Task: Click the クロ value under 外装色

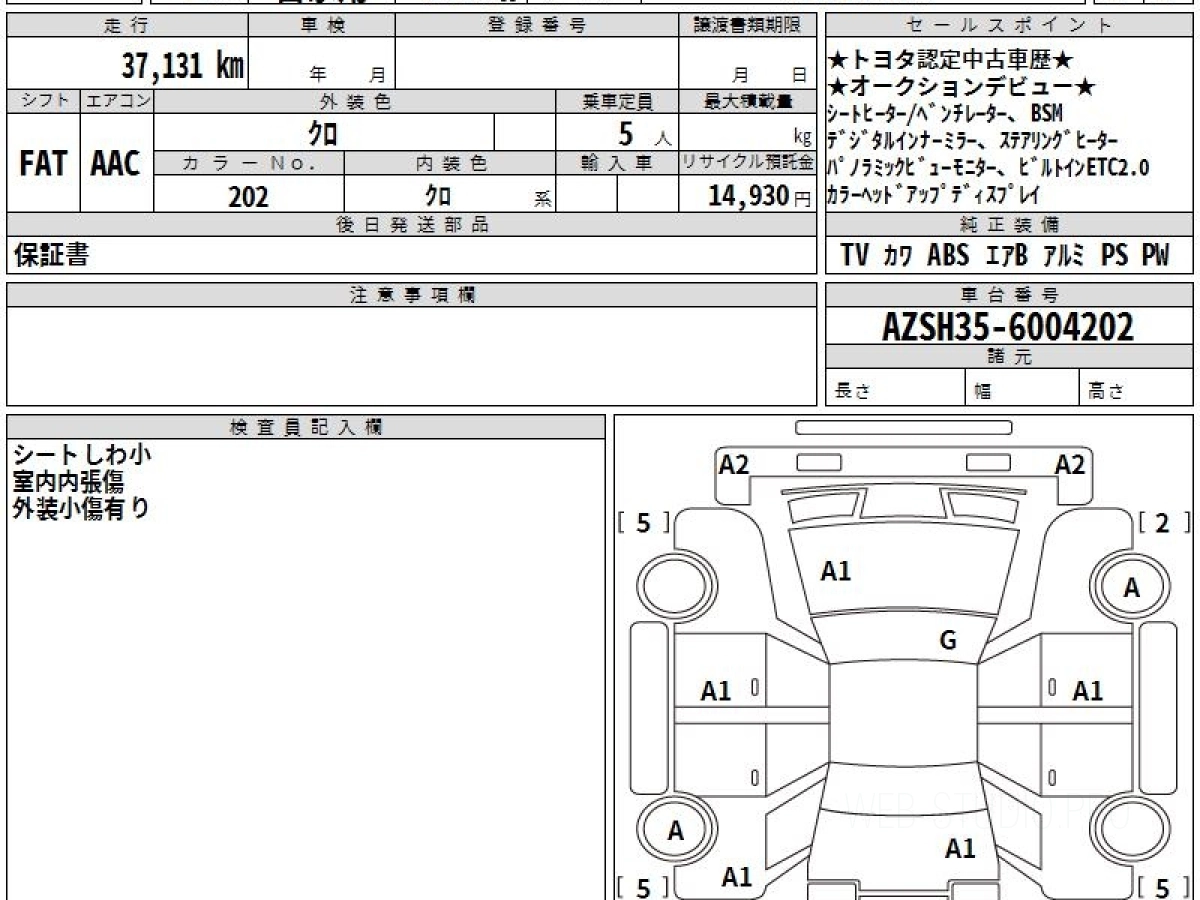Action: [x=323, y=133]
